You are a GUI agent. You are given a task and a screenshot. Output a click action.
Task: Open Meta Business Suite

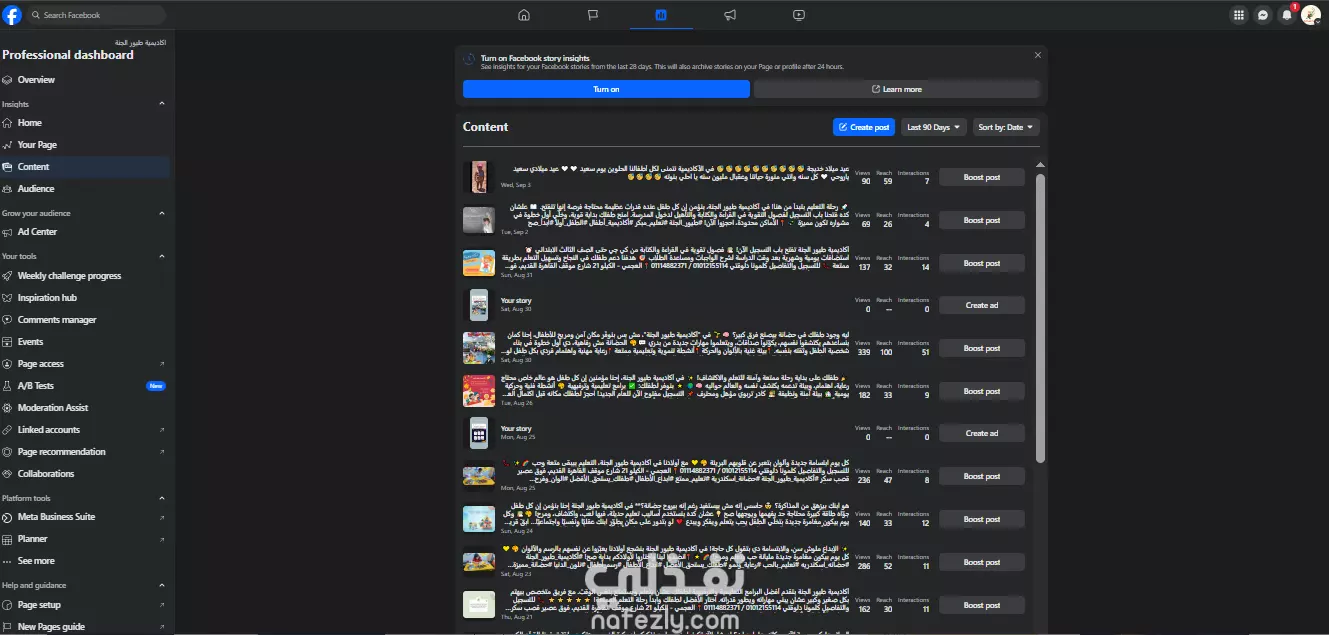pyautogui.click(x=85, y=517)
